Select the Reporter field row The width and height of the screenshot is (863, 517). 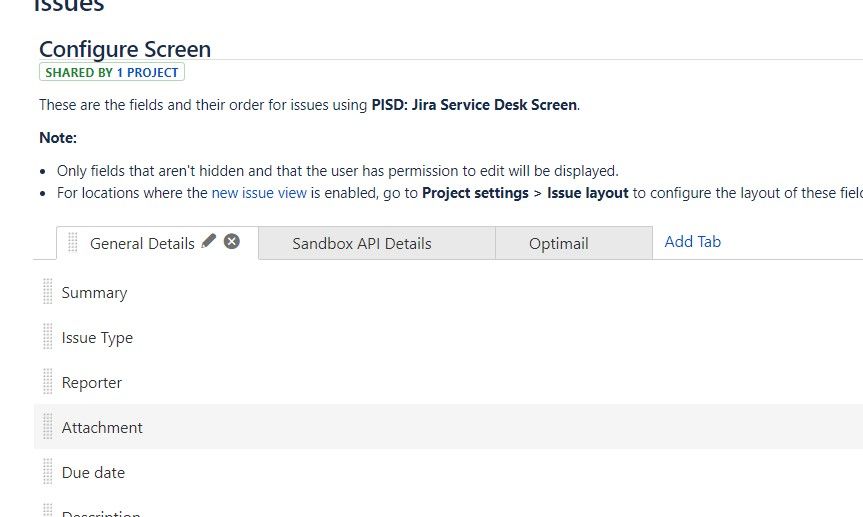click(448, 382)
